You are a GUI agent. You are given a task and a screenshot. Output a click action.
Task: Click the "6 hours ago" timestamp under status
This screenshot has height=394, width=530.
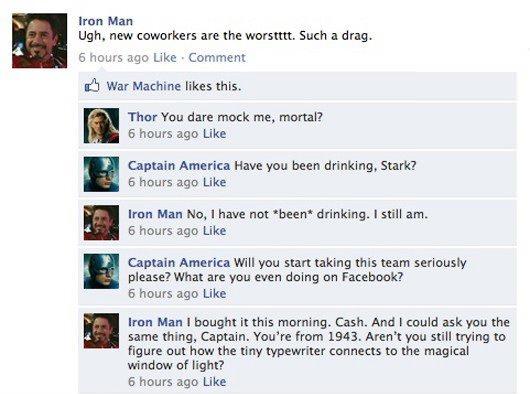[x=114, y=57]
